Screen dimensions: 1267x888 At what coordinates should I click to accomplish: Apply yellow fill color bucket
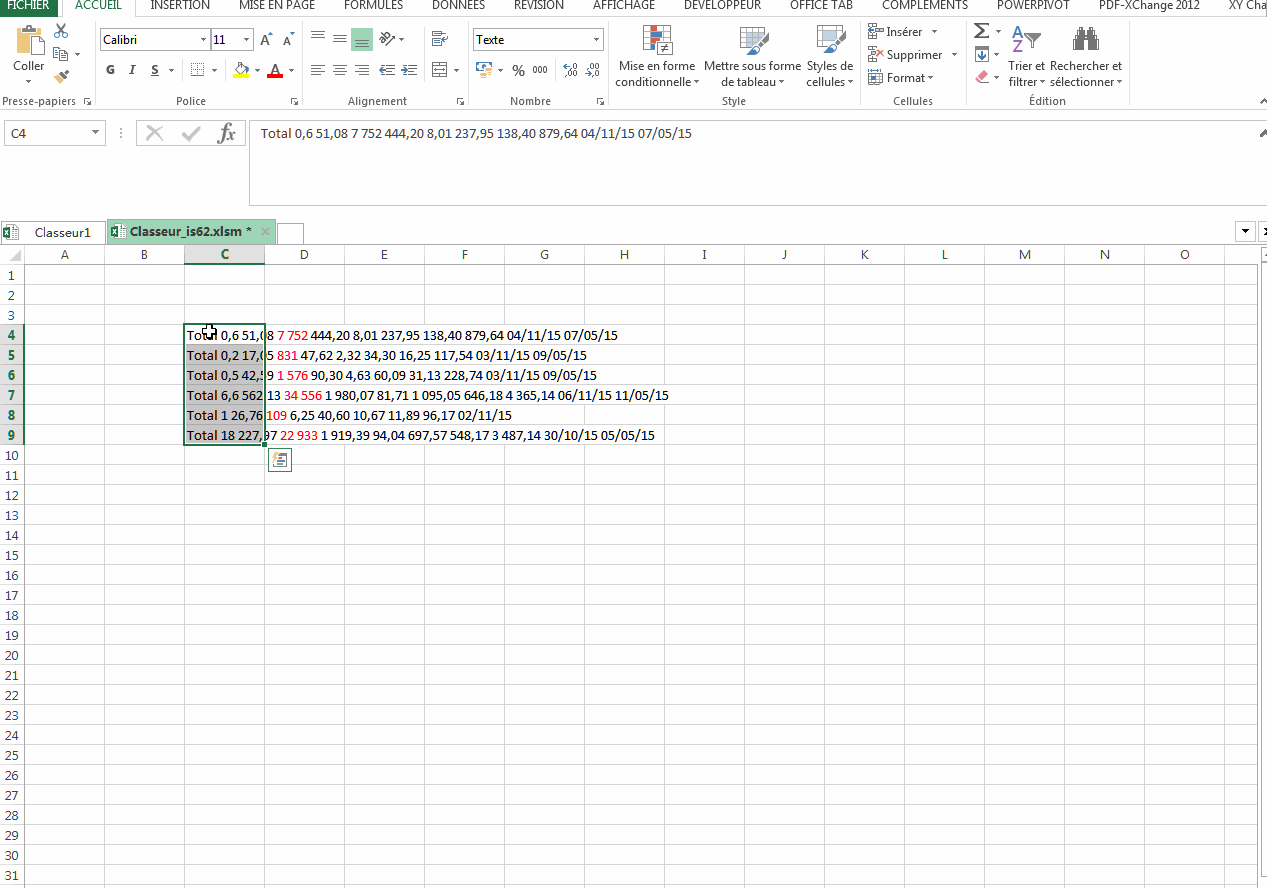click(241, 70)
